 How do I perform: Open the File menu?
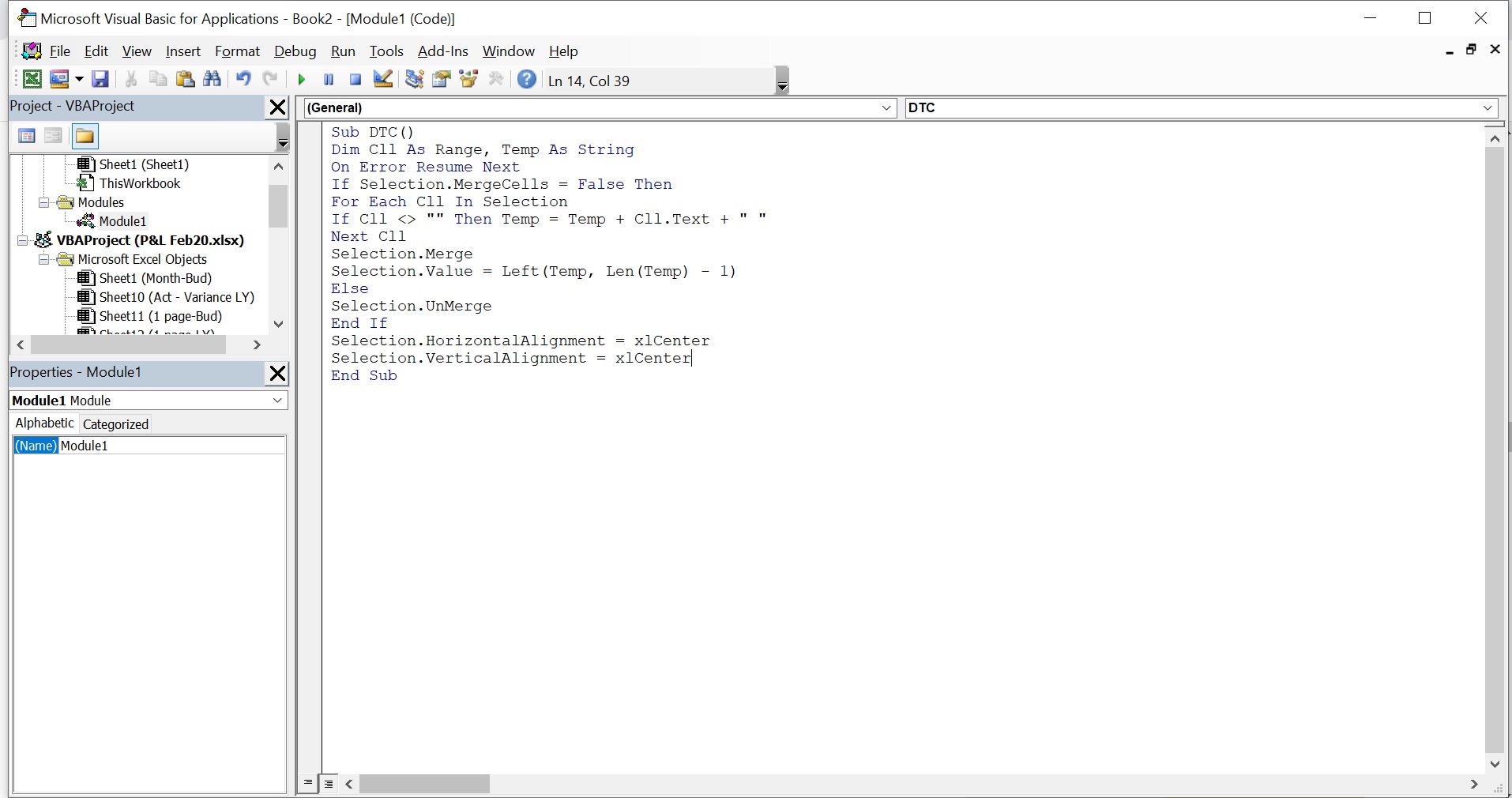click(60, 51)
